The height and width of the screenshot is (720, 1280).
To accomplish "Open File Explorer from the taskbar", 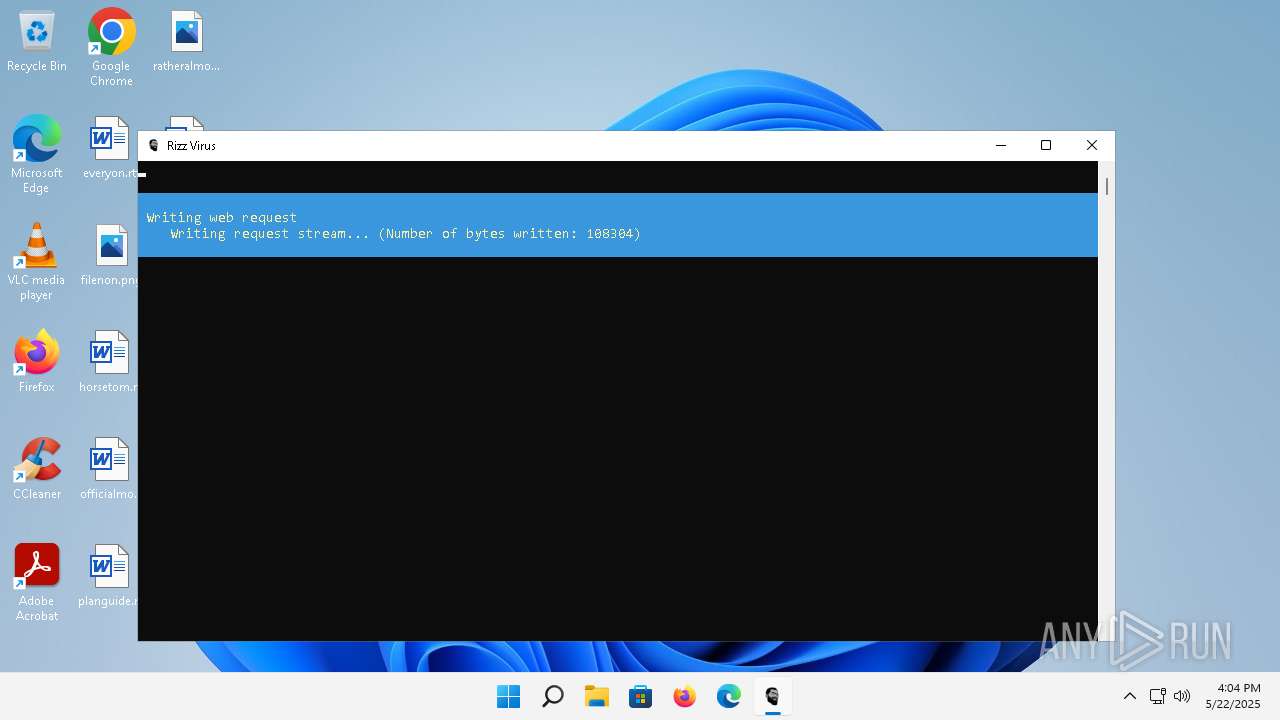I will (597, 696).
